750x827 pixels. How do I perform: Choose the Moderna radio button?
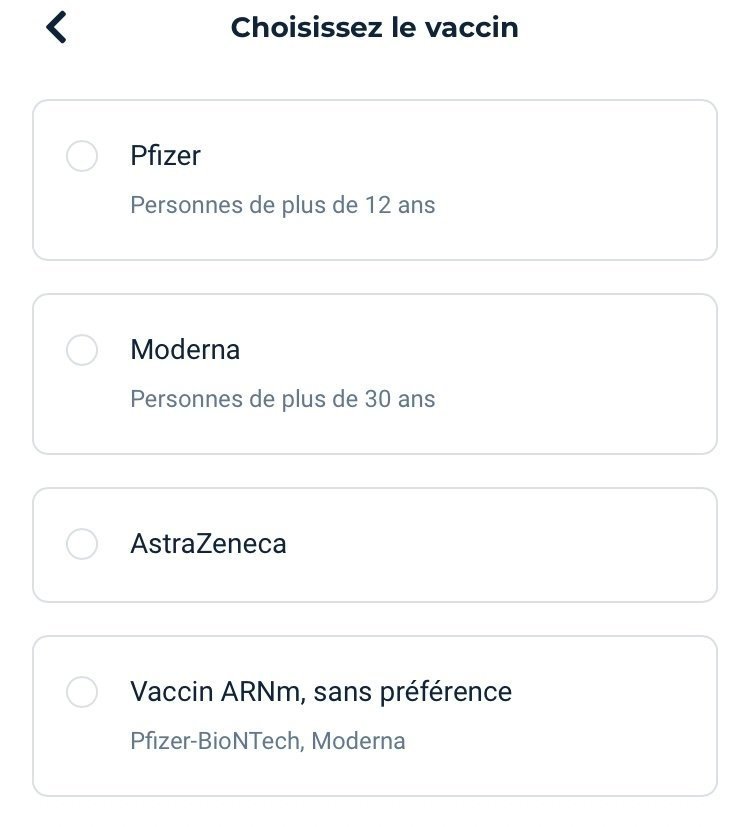coord(81,350)
